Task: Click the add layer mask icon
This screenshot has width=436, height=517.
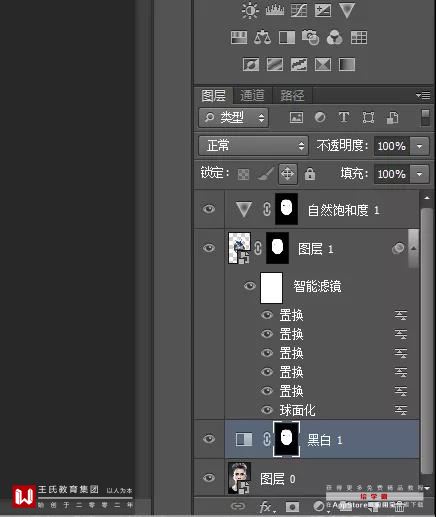Action: 292,507
